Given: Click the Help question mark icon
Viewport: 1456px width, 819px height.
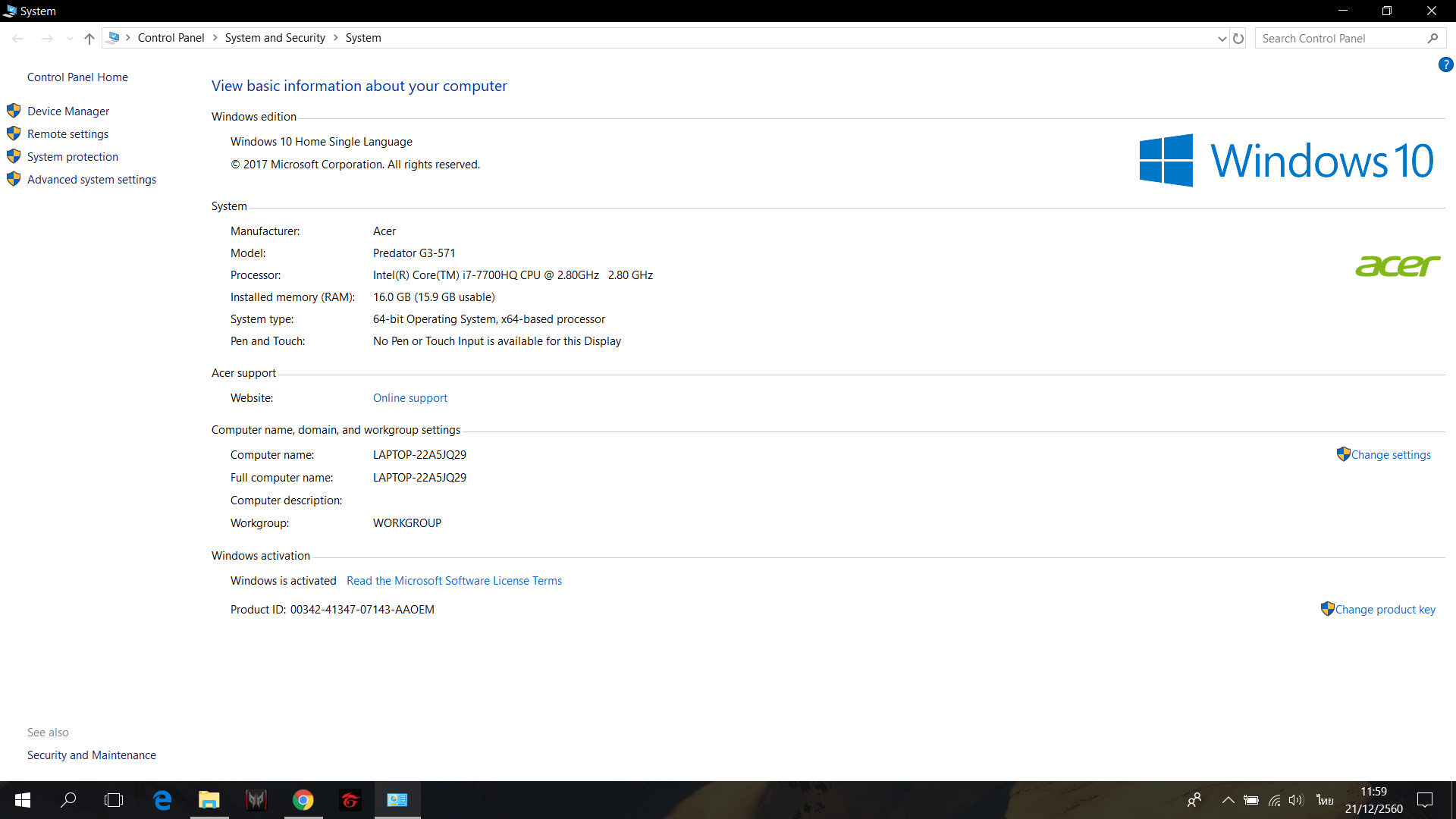Looking at the screenshot, I should pyautogui.click(x=1445, y=65).
